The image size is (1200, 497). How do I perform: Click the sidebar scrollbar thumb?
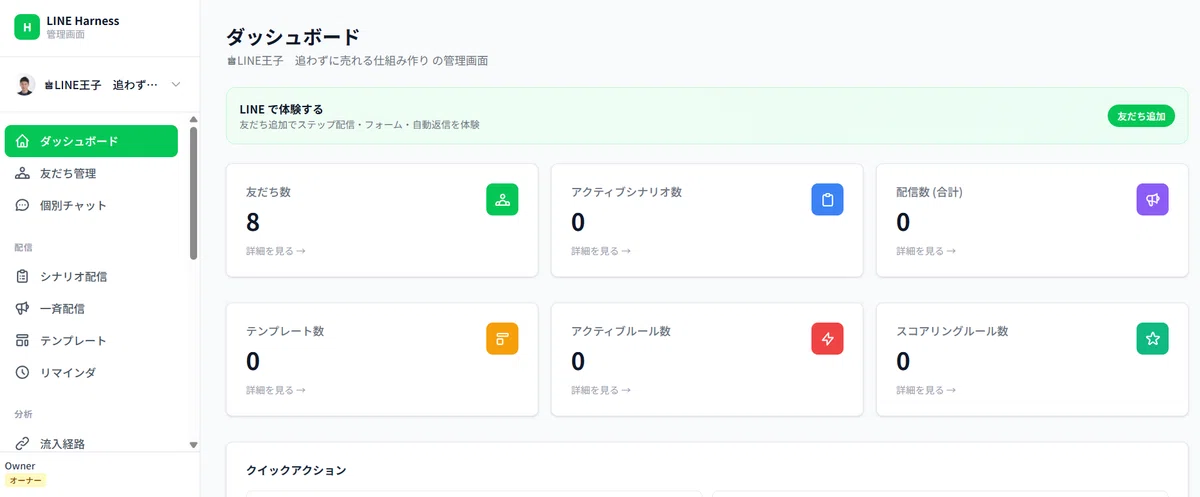click(194, 192)
